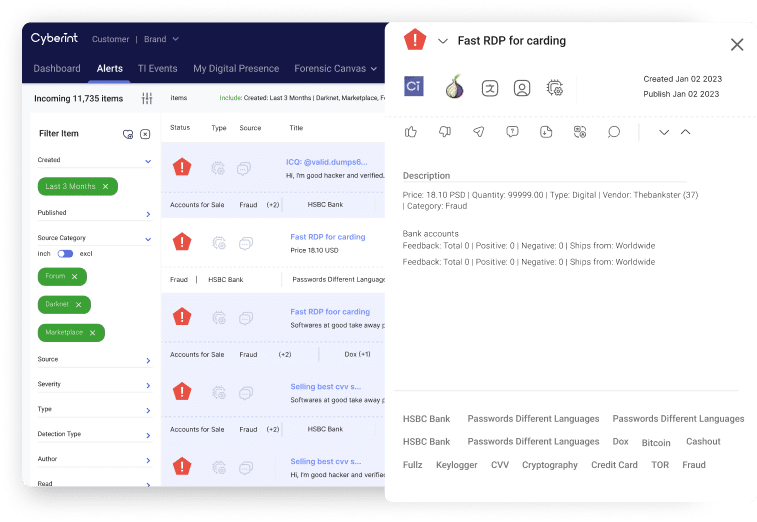This screenshot has width=757, height=522.
Task: Collapse the Source Category filter section
Action: (x=148, y=239)
